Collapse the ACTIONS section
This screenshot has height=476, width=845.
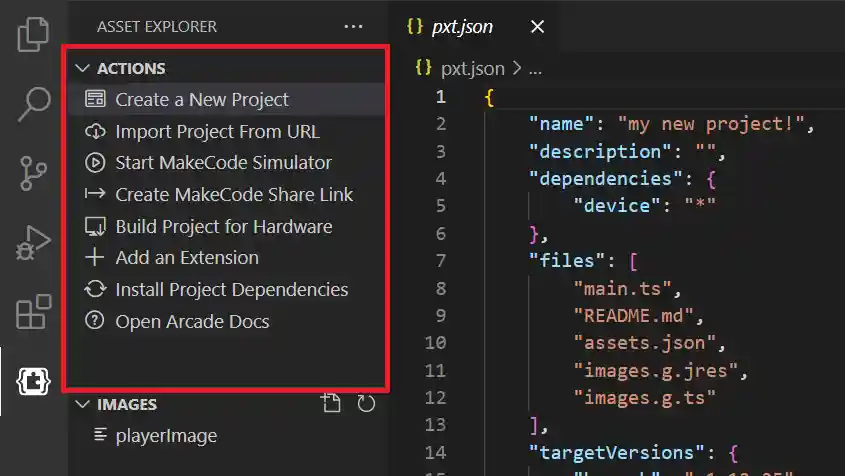pyautogui.click(x=82, y=68)
